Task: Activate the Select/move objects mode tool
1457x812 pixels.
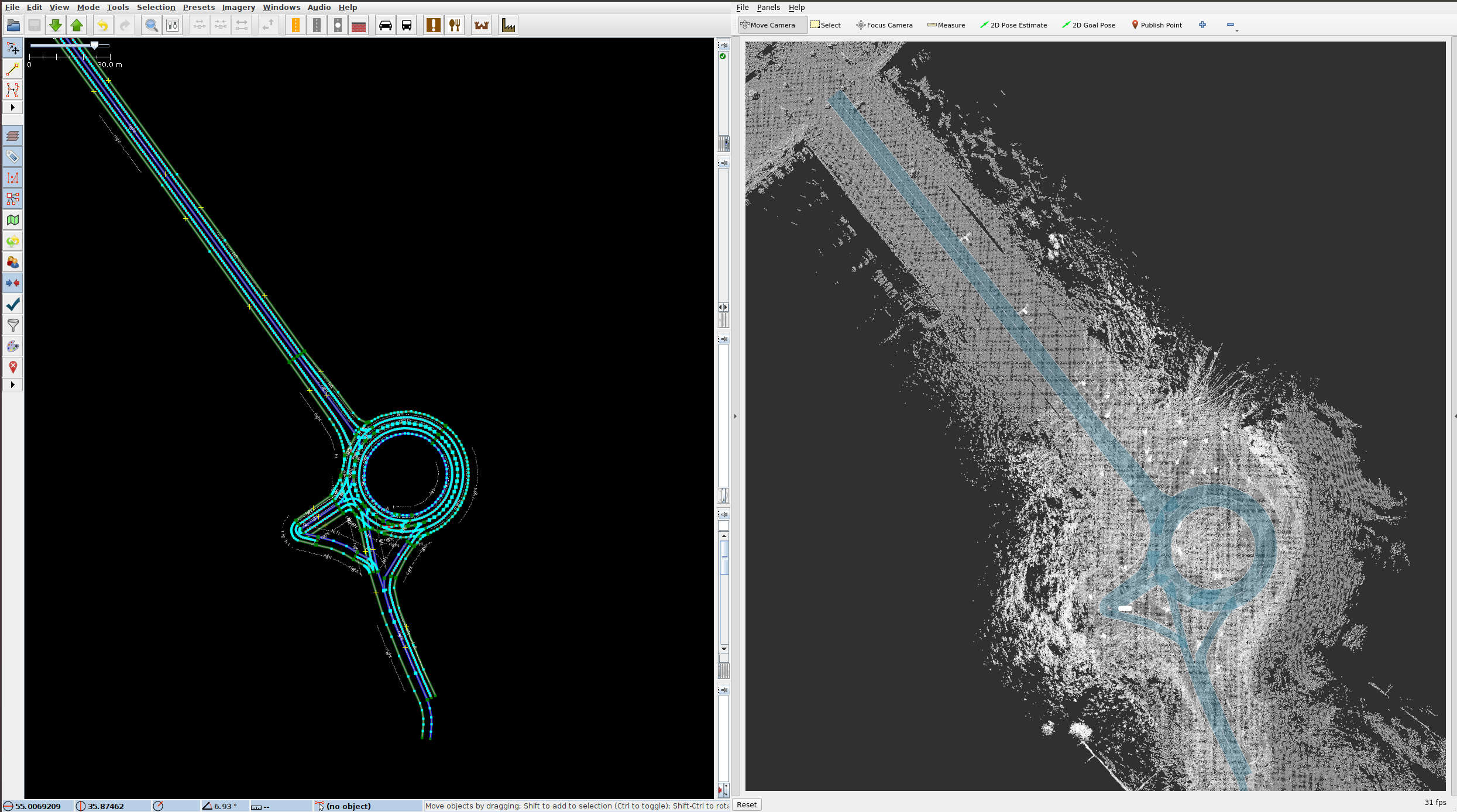Action: 13,49
